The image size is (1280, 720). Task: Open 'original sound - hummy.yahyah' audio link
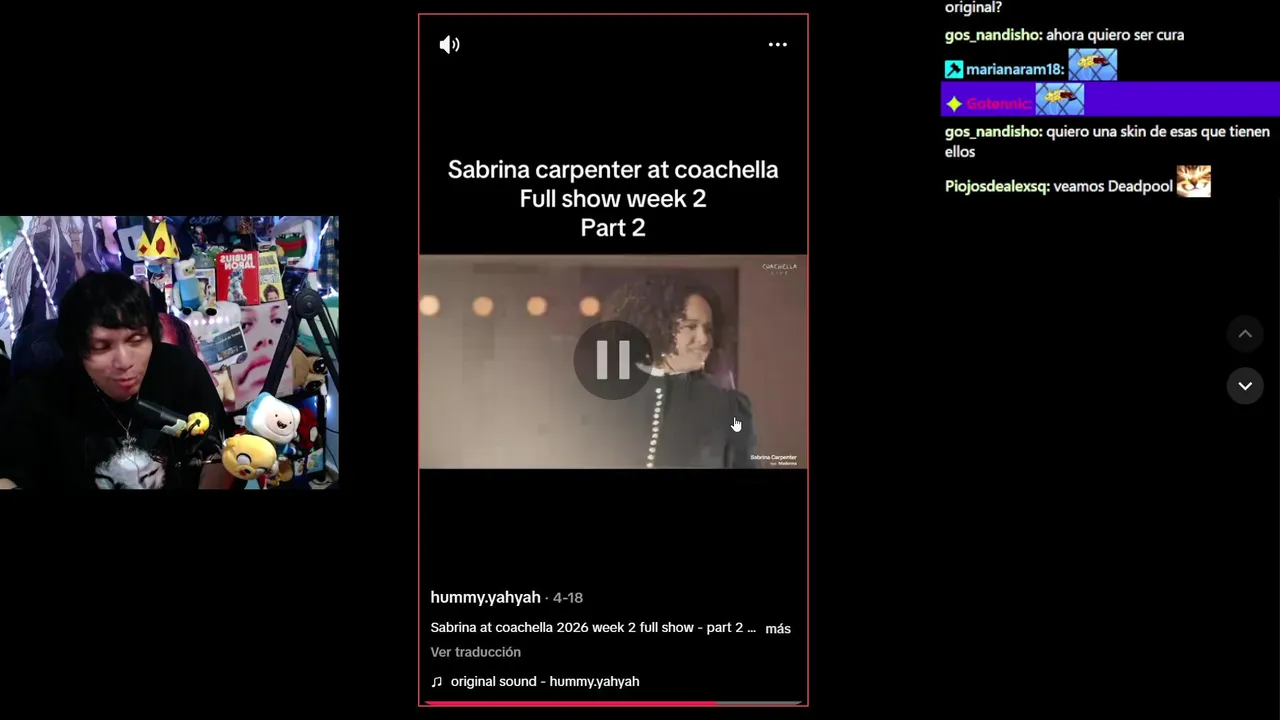545,681
